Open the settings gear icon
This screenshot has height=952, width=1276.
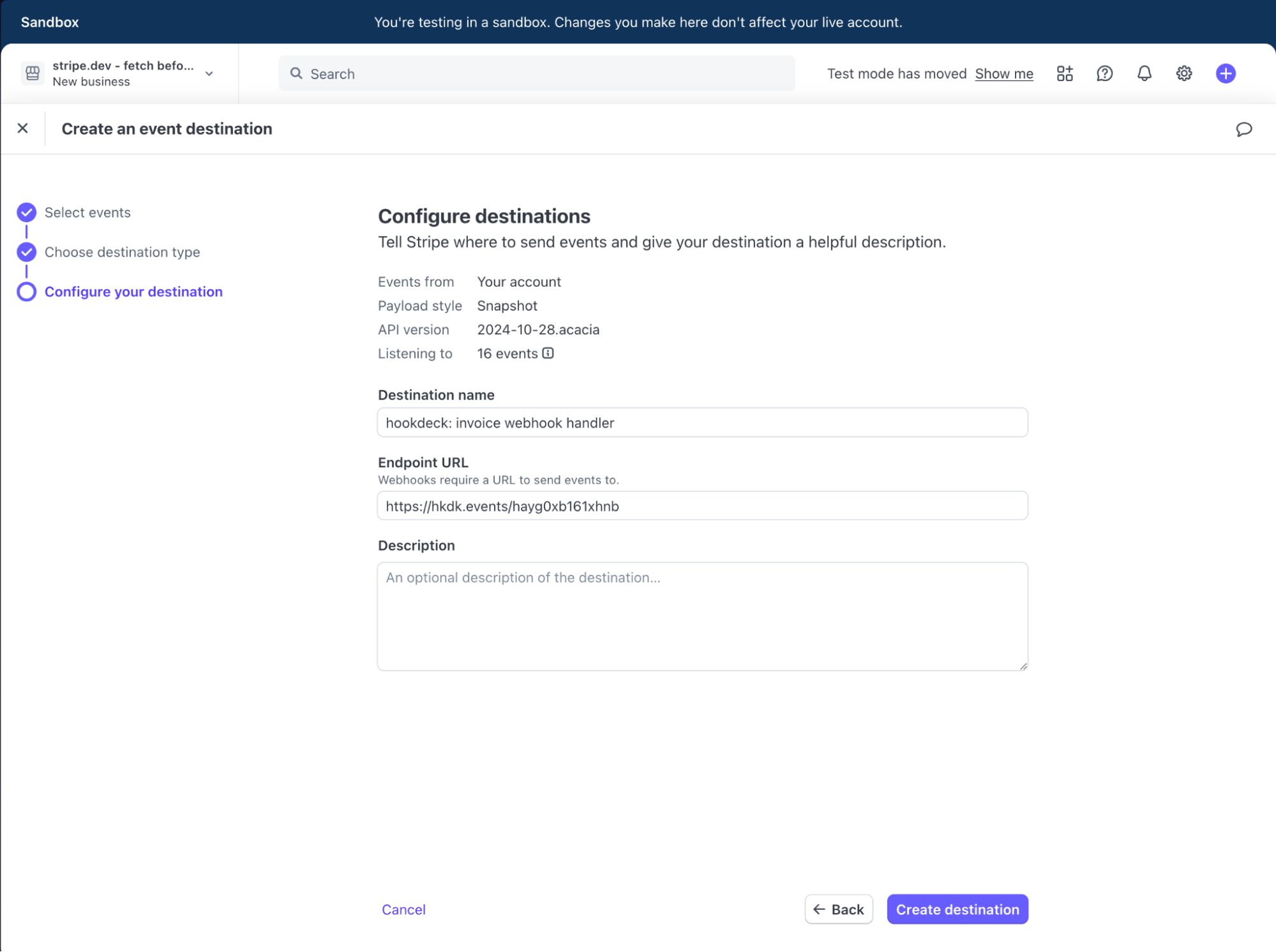(1183, 73)
